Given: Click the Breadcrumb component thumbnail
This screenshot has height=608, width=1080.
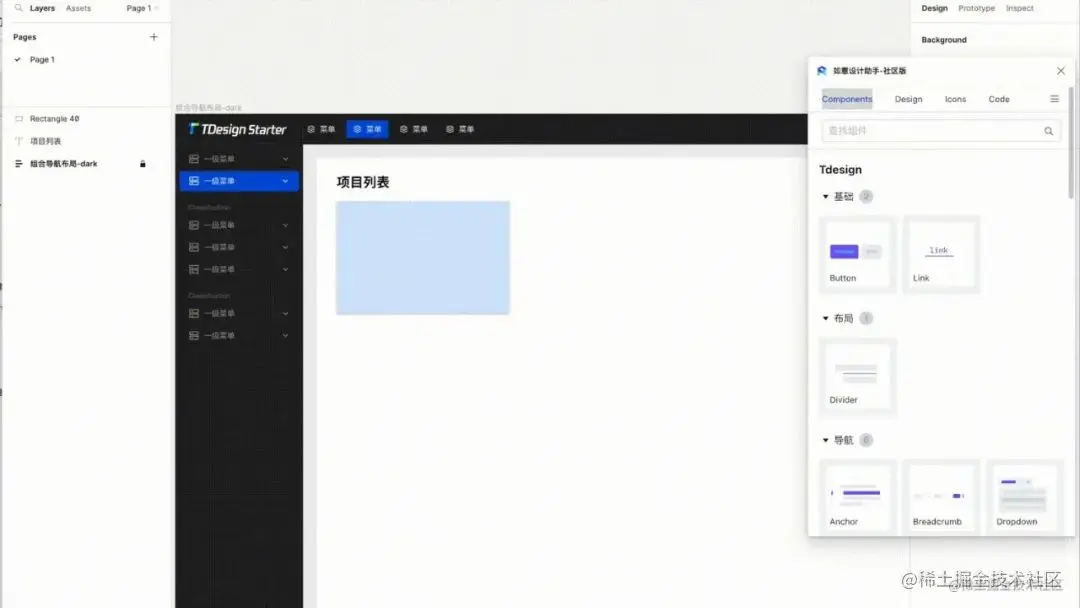Looking at the screenshot, I should [x=940, y=495].
